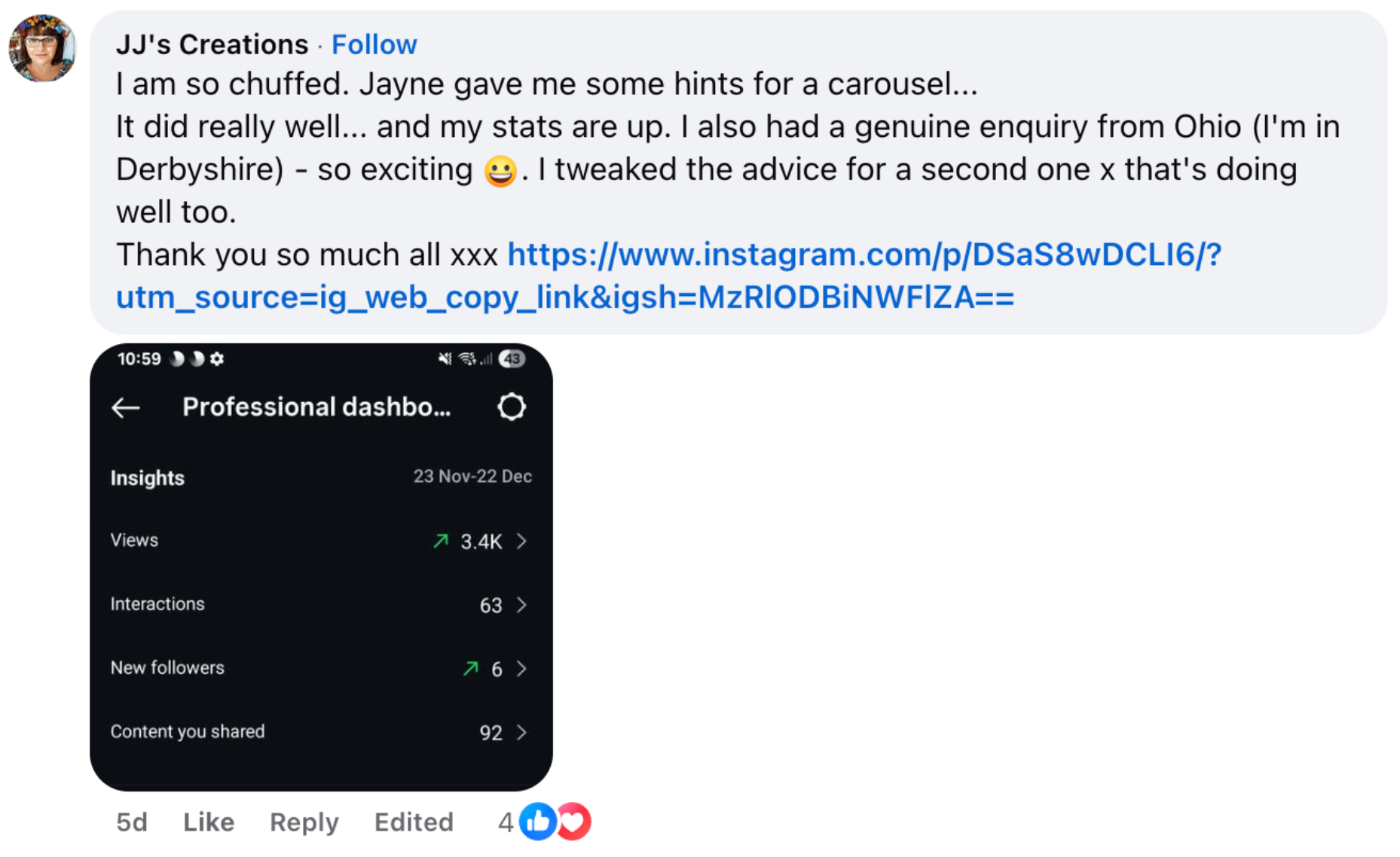Image resolution: width=1400 pixels, height=857 pixels.
Task: Click the red heart reaction icon
Action: [x=575, y=822]
